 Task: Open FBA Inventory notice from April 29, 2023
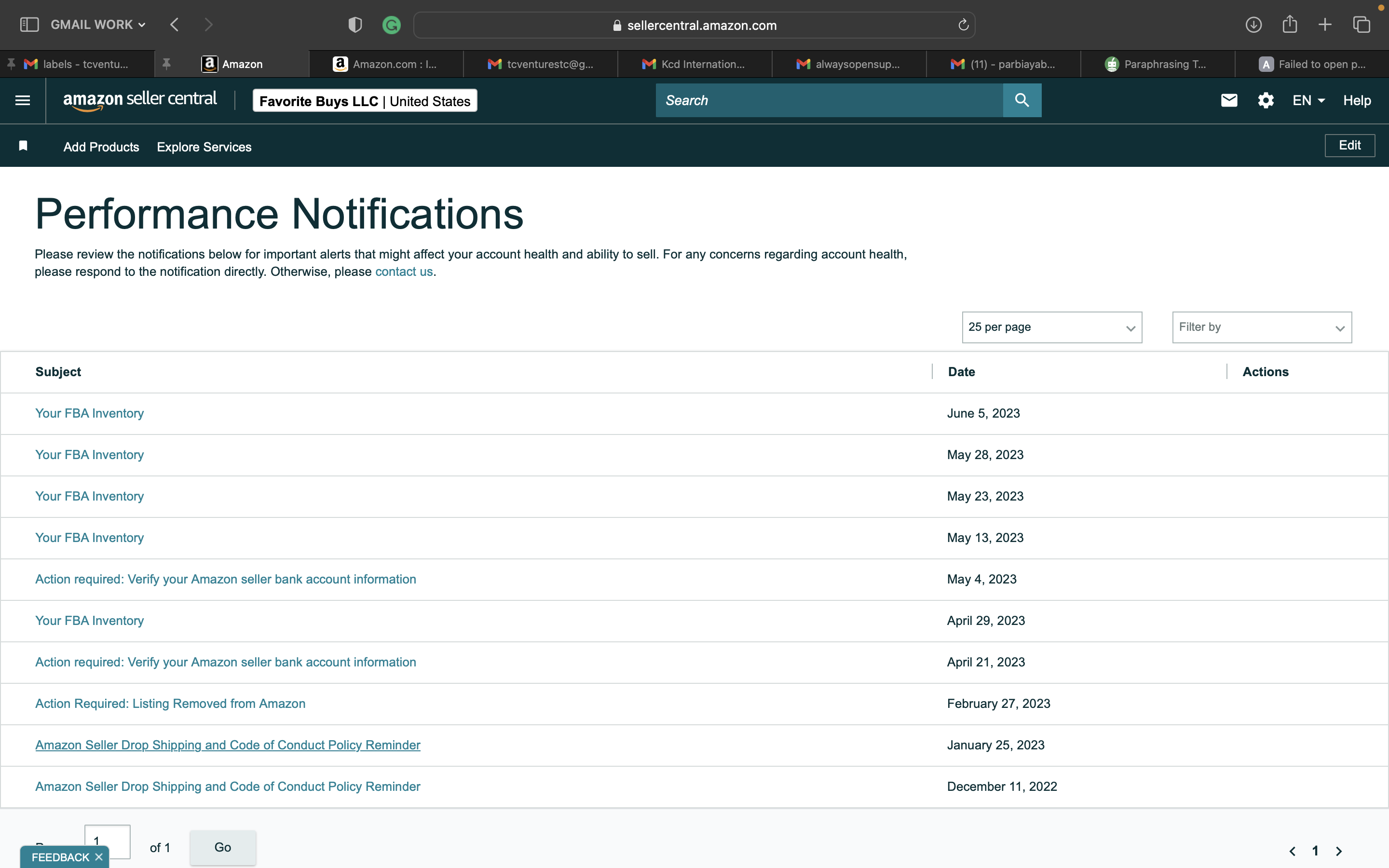[90, 621]
